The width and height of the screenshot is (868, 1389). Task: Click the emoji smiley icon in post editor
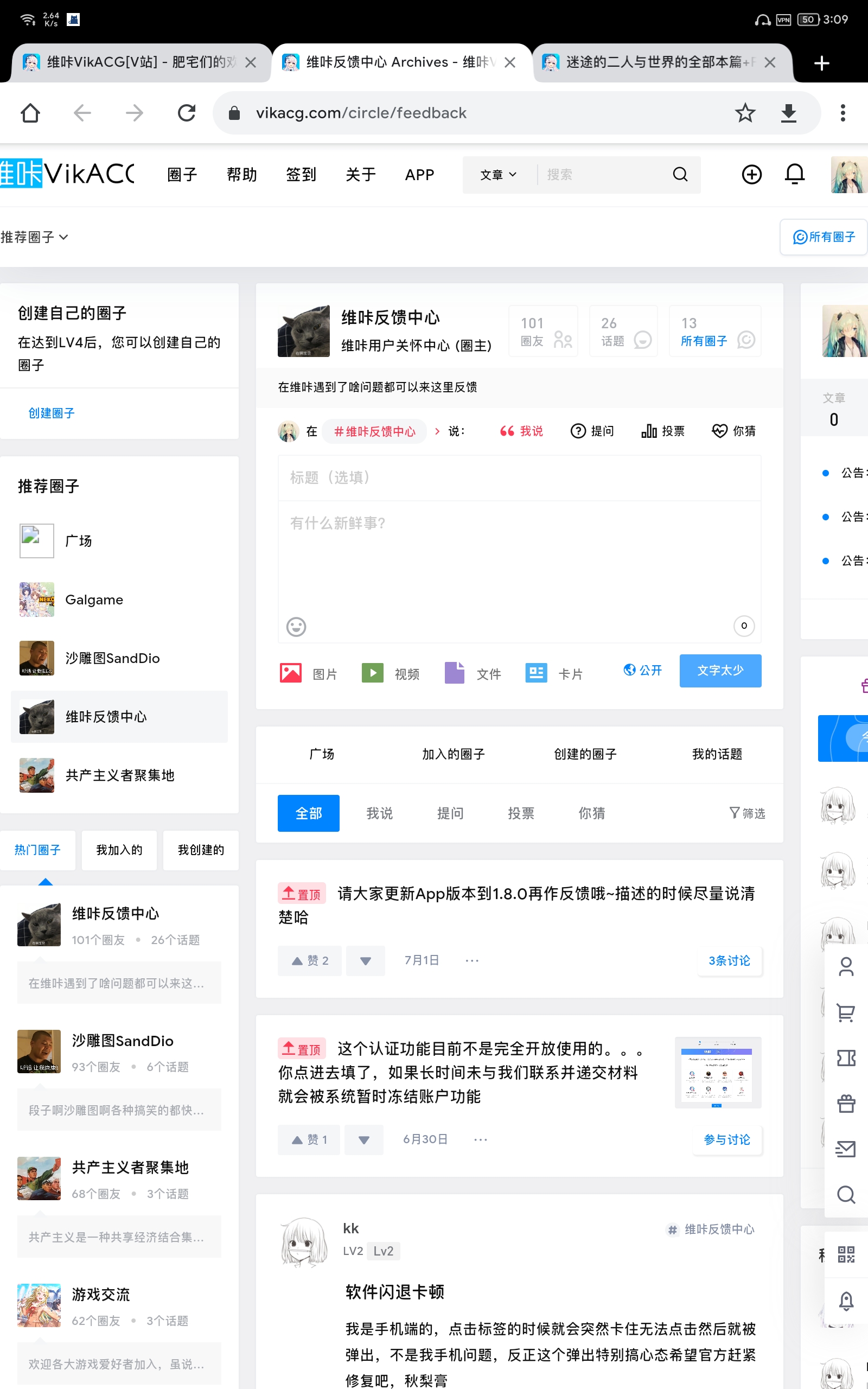296,626
